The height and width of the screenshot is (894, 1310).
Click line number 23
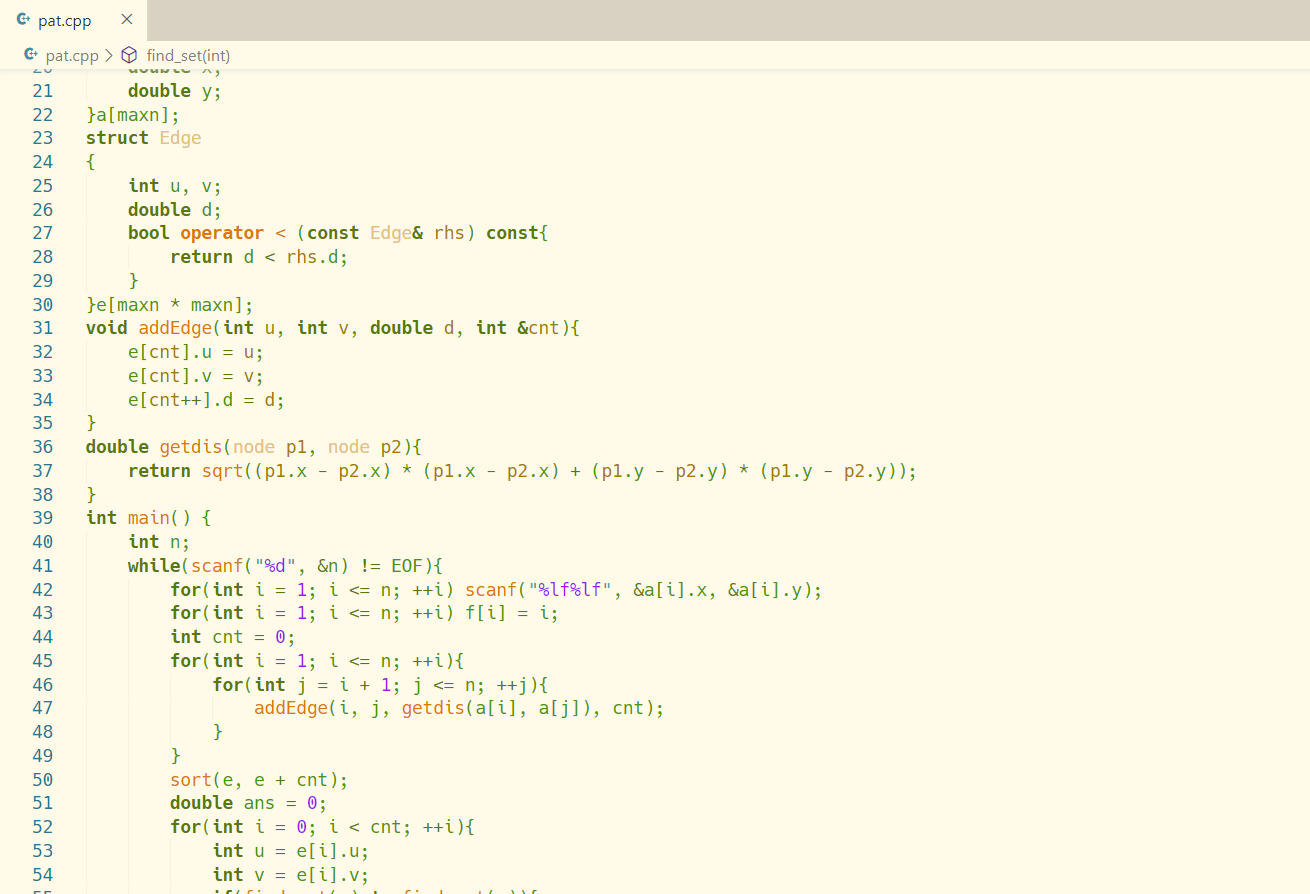[x=43, y=138]
